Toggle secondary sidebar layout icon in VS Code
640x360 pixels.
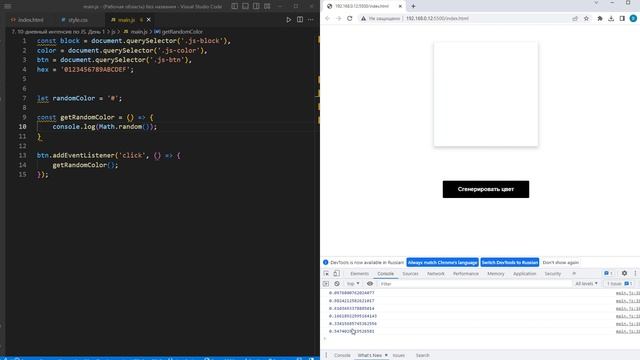pyautogui.click(x=256, y=6)
